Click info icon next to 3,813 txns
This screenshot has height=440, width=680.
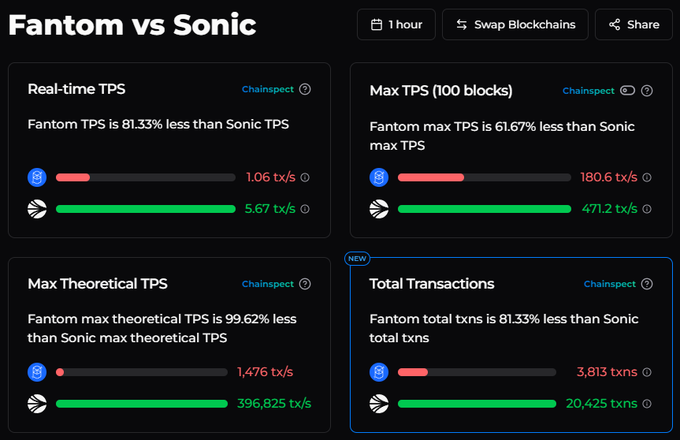click(x=647, y=372)
